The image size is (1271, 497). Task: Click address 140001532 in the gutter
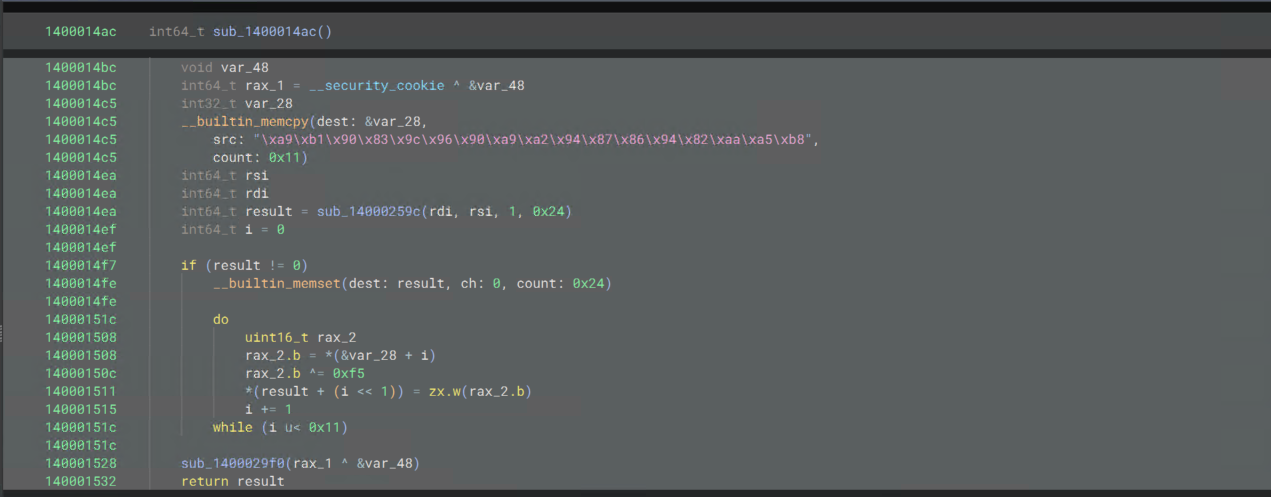tap(80, 481)
